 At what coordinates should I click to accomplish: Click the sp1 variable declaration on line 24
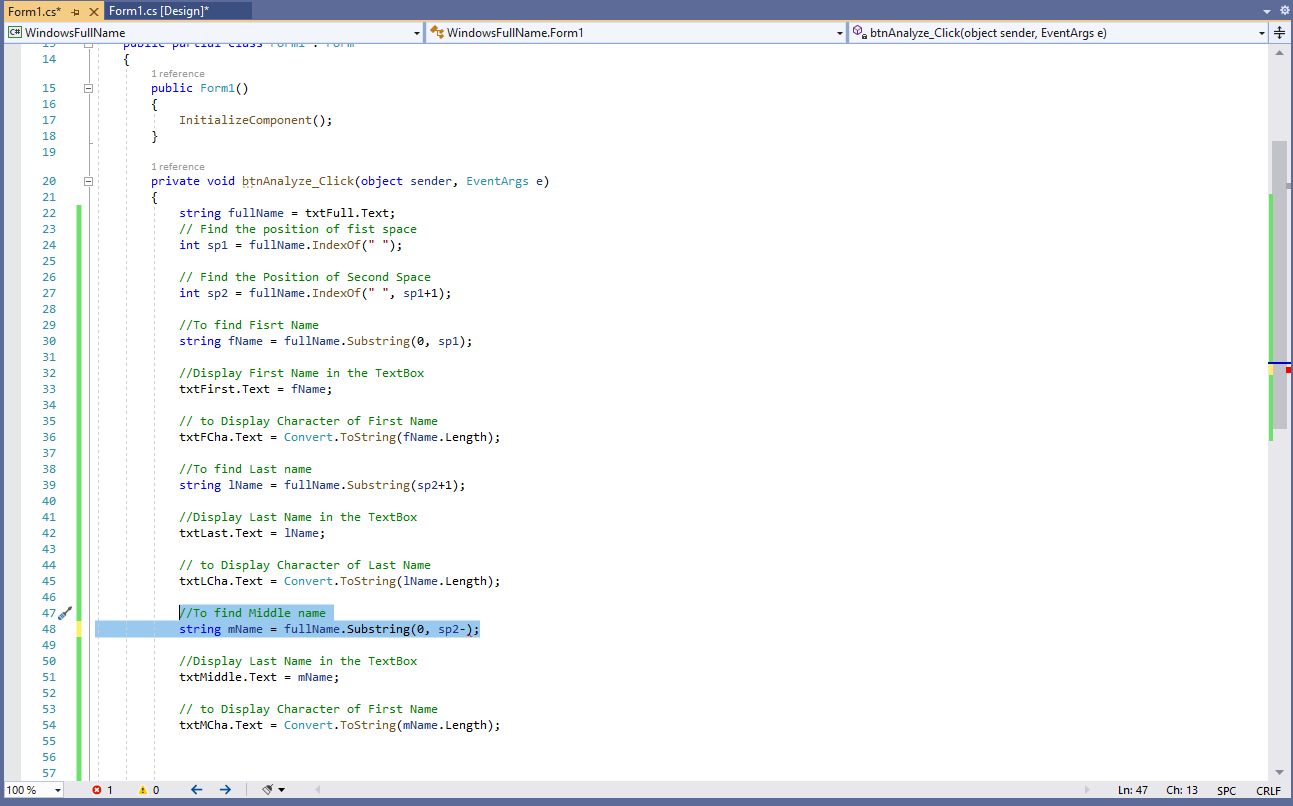pyautogui.click(x=217, y=245)
